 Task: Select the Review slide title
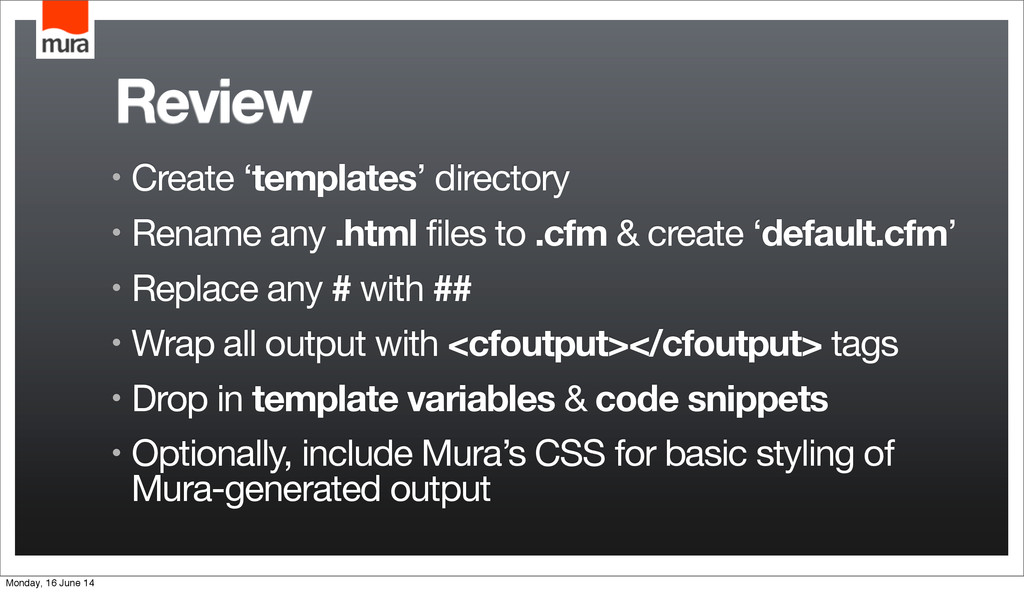[214, 102]
